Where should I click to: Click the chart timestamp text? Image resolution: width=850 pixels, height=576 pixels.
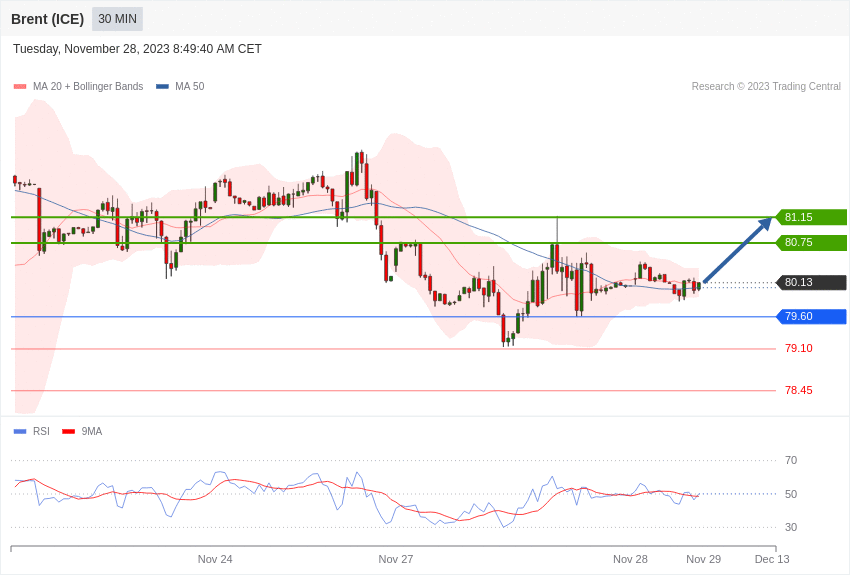137,49
